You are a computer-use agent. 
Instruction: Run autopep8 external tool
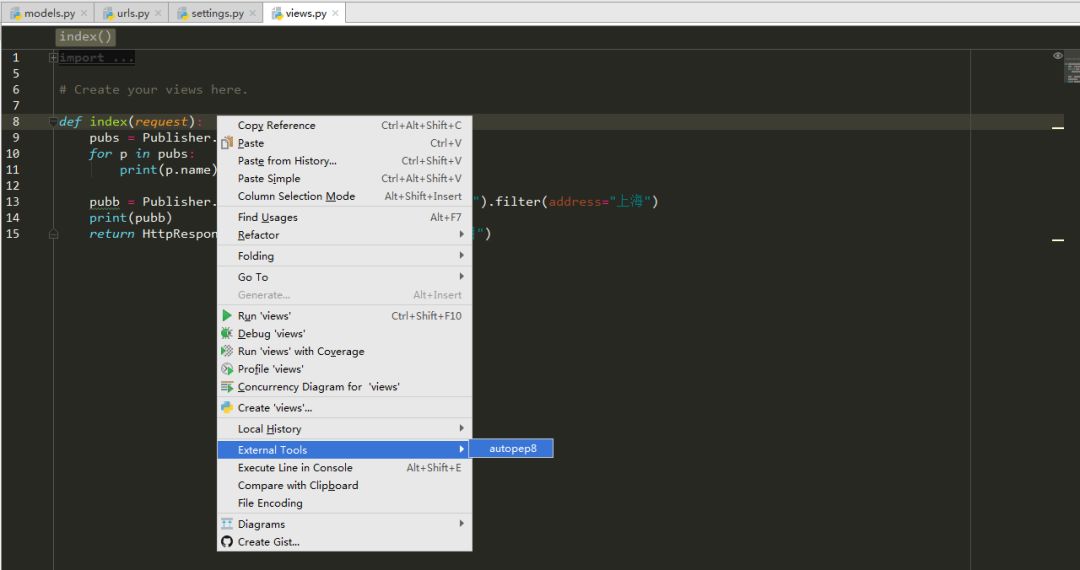point(512,448)
